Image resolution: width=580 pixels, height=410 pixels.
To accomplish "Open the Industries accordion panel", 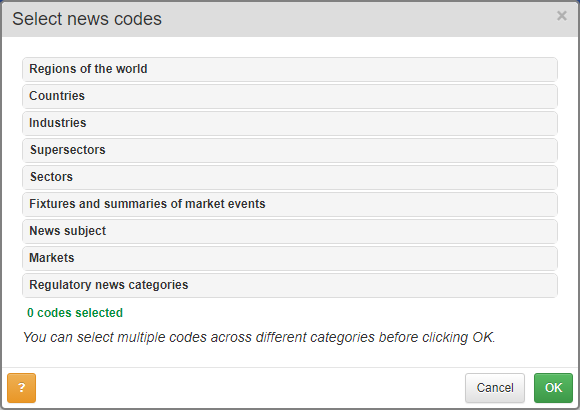I will click(x=290, y=123).
